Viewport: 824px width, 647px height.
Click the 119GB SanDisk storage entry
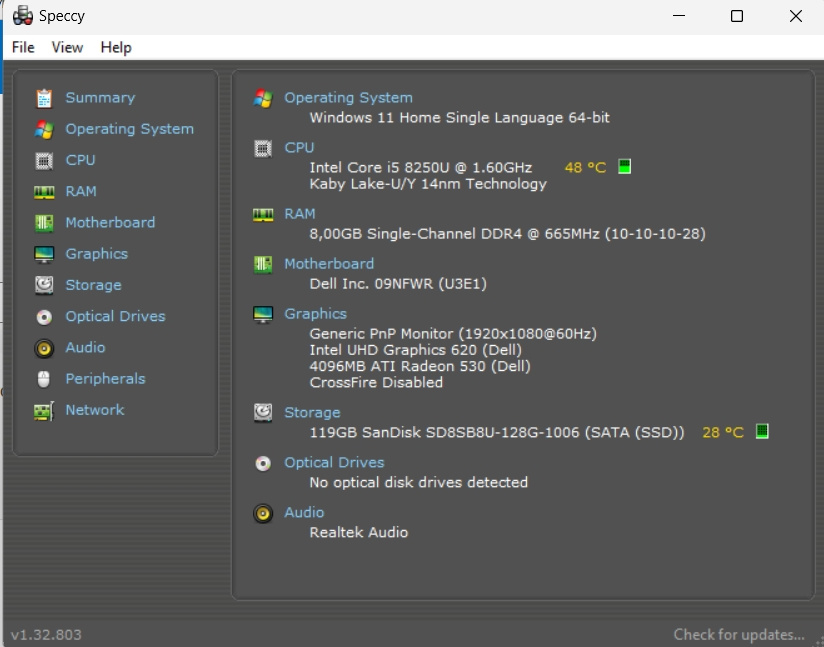pyautogui.click(x=497, y=433)
